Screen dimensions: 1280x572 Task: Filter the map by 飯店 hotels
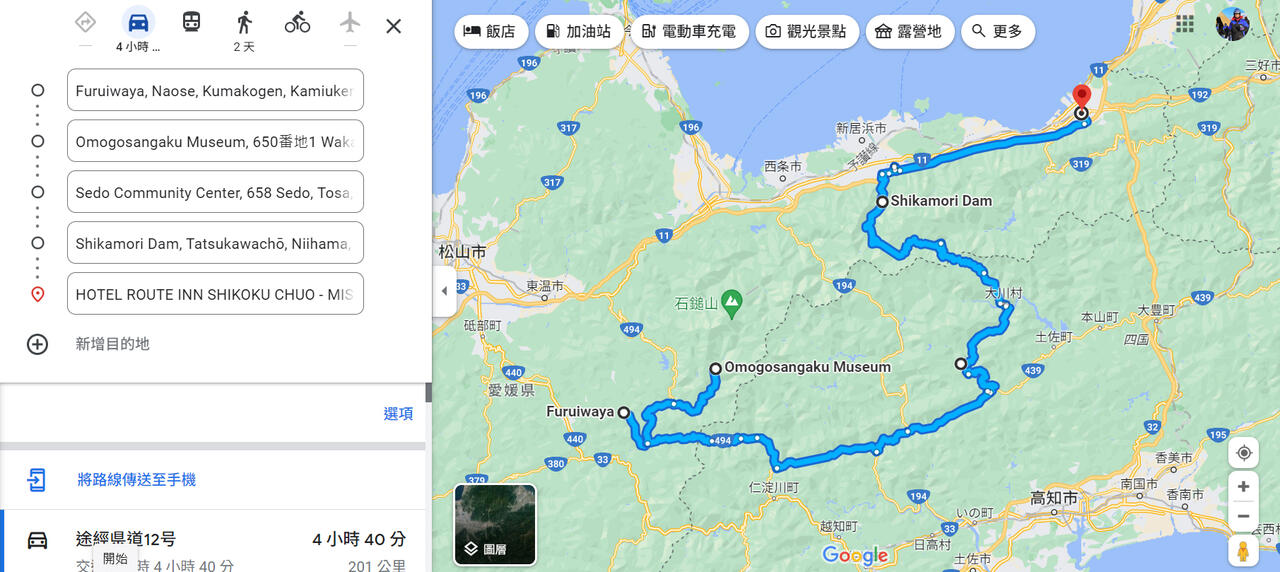(x=491, y=31)
